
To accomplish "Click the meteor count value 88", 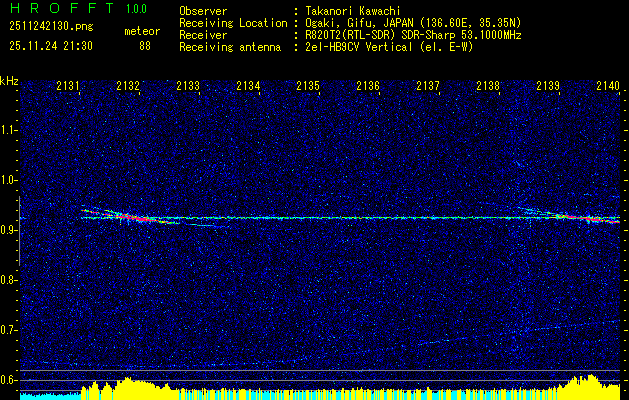I will 145,46.
